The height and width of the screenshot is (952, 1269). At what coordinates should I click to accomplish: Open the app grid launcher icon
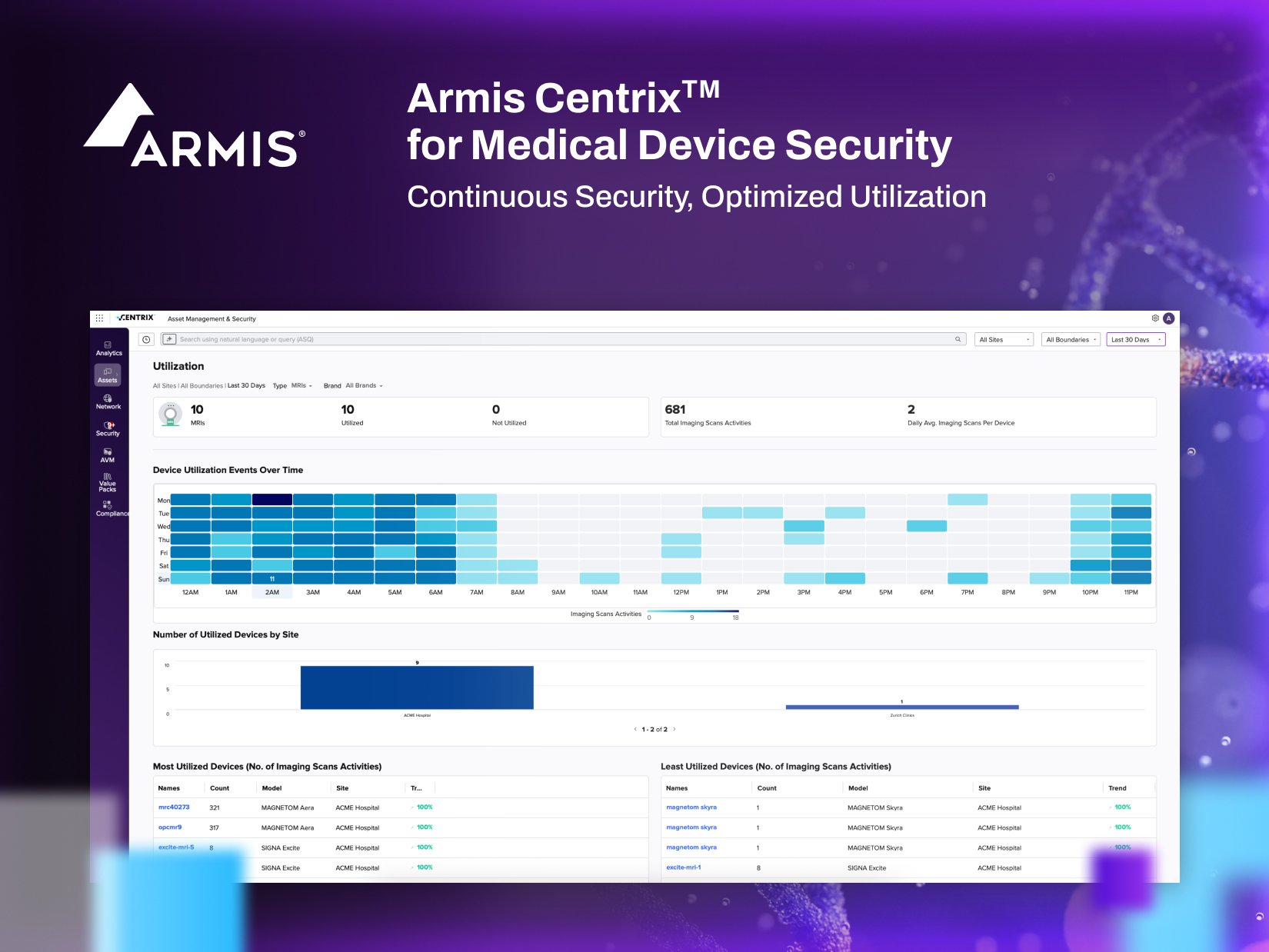click(99, 318)
